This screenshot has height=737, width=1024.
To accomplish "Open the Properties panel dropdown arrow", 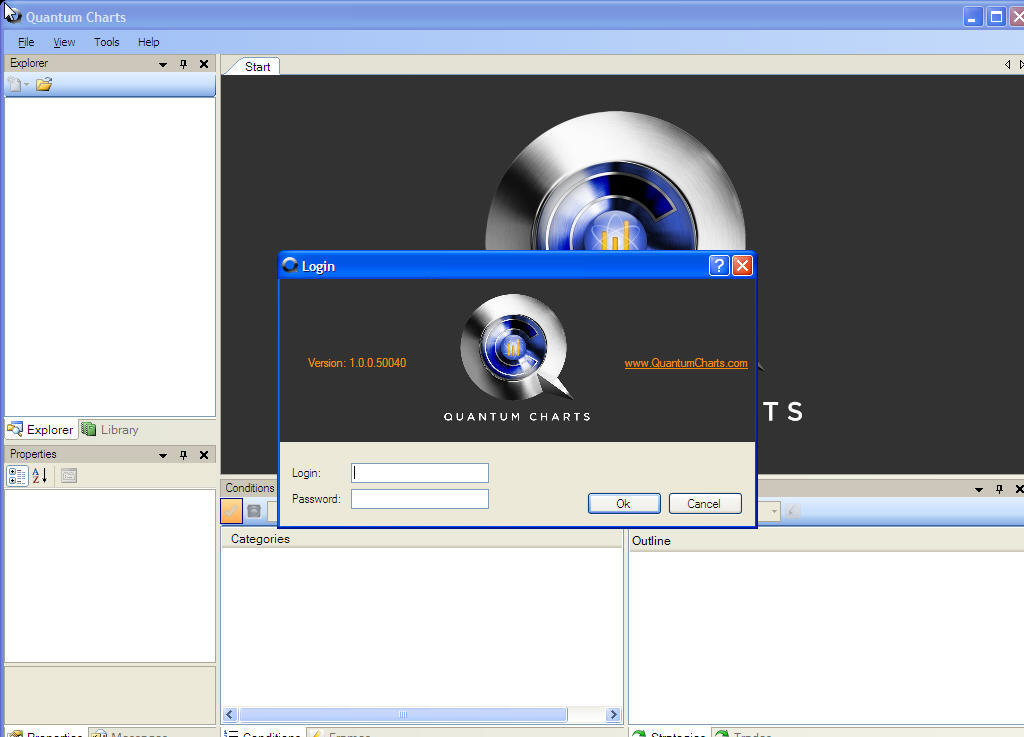I will pyautogui.click(x=163, y=455).
